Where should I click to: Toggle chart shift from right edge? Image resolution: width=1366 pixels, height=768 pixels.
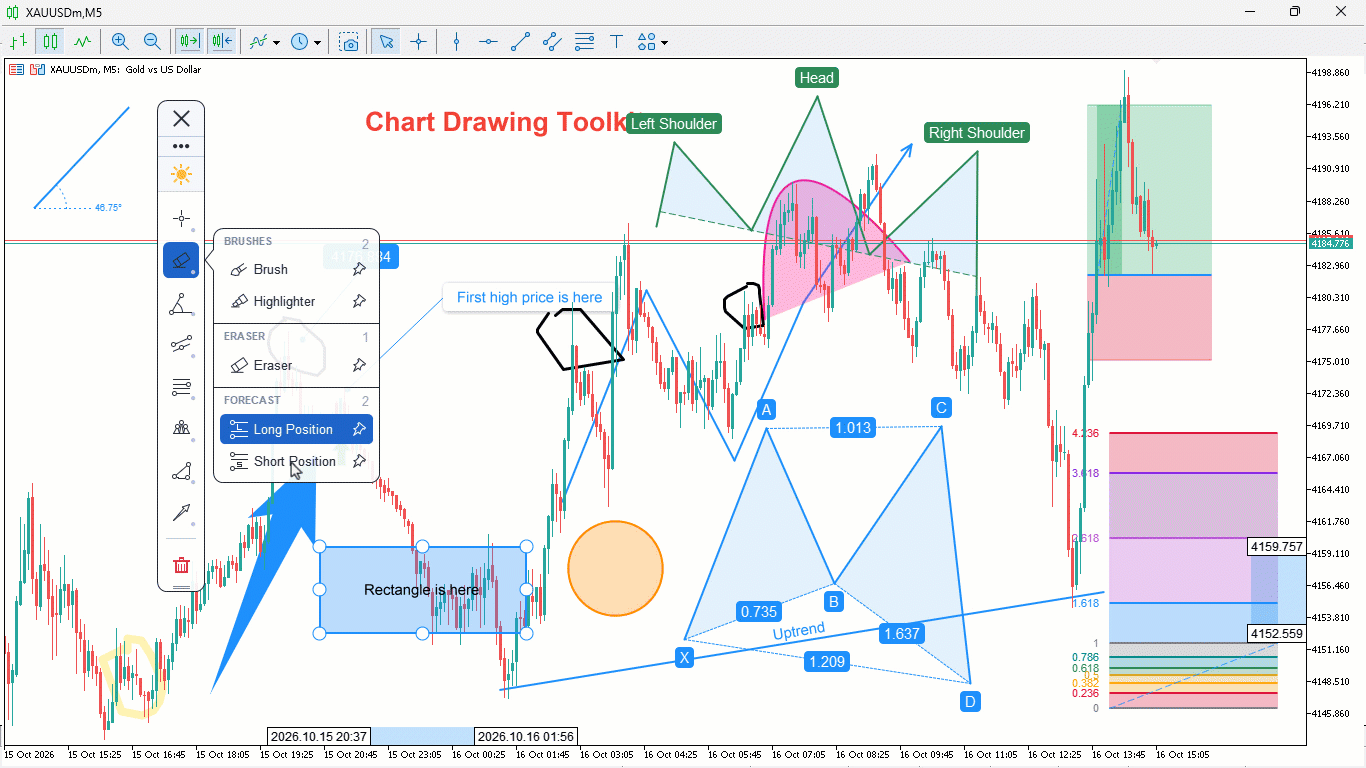tap(221, 42)
